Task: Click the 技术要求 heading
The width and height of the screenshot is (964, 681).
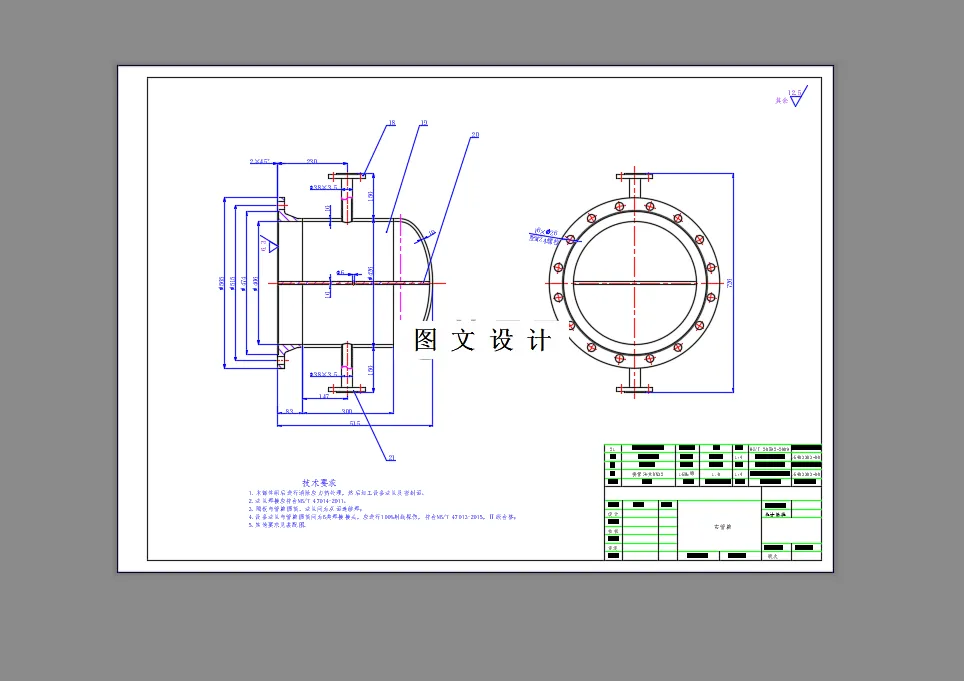Action: (319, 483)
